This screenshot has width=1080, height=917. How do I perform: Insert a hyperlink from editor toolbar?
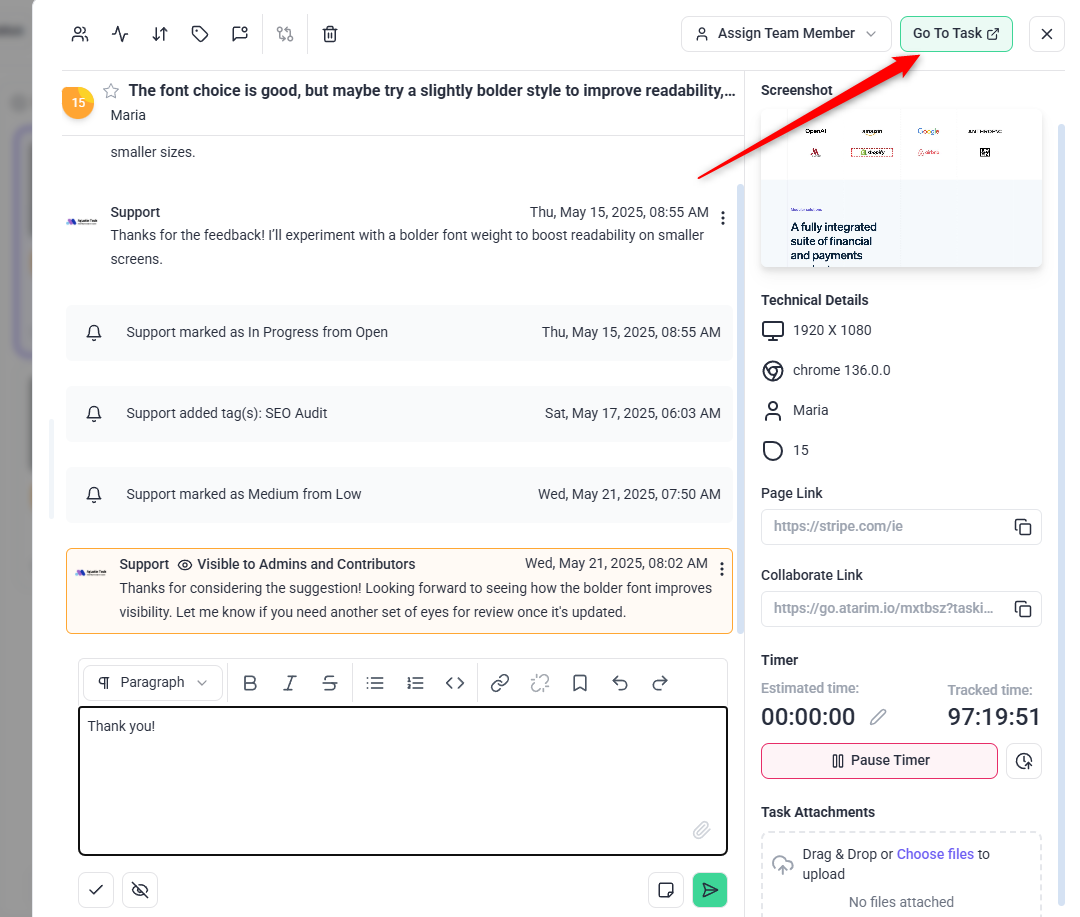pos(500,683)
